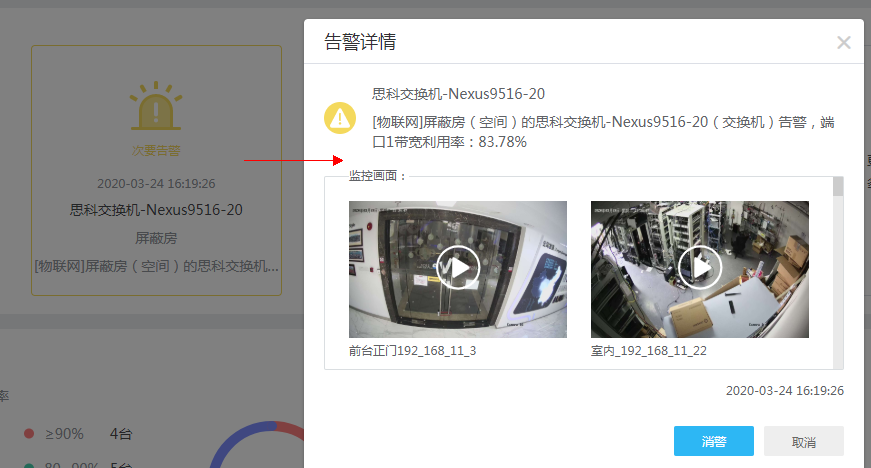Click the 消警 button
The width and height of the screenshot is (871, 468).
pos(714,441)
